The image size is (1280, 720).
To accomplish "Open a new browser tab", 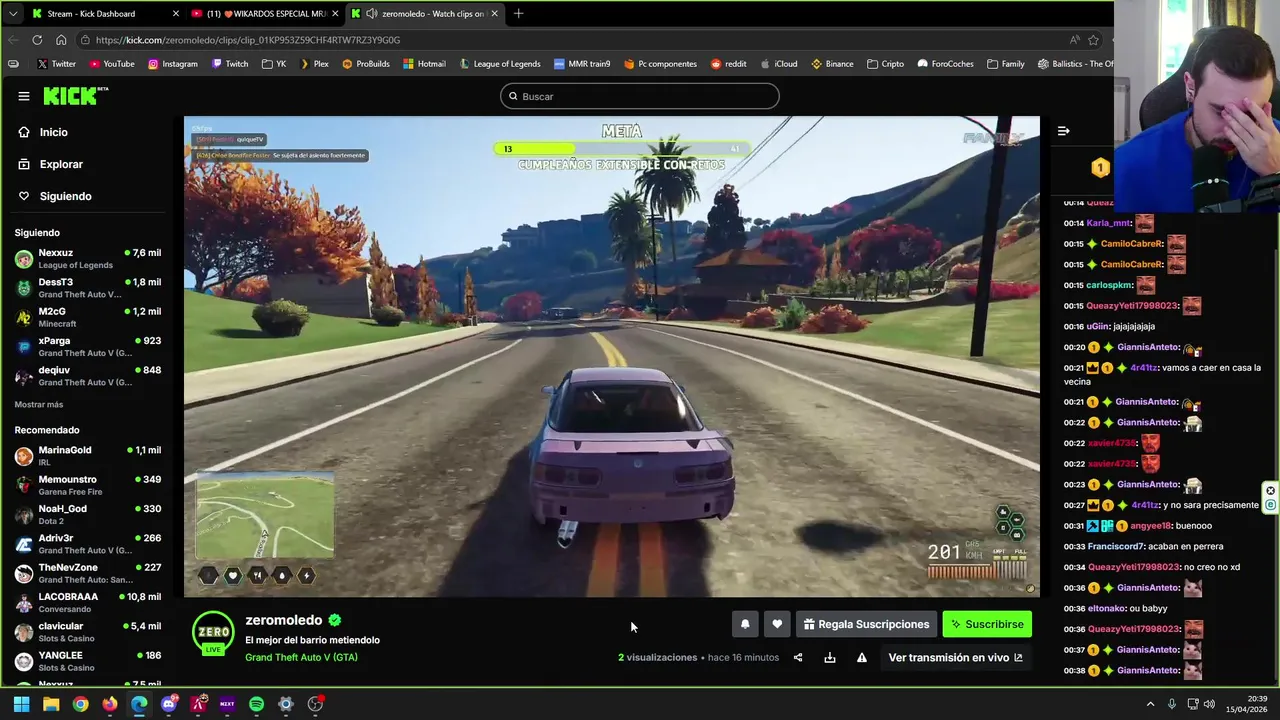I will tap(518, 14).
